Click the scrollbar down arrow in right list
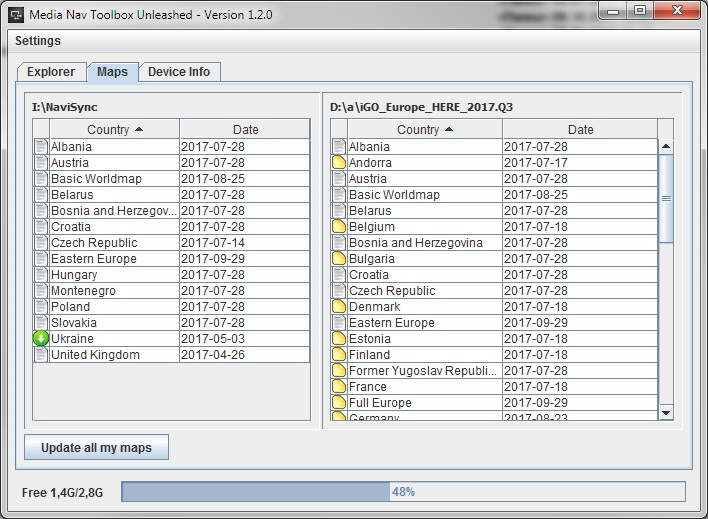708x519 pixels. click(x=666, y=412)
